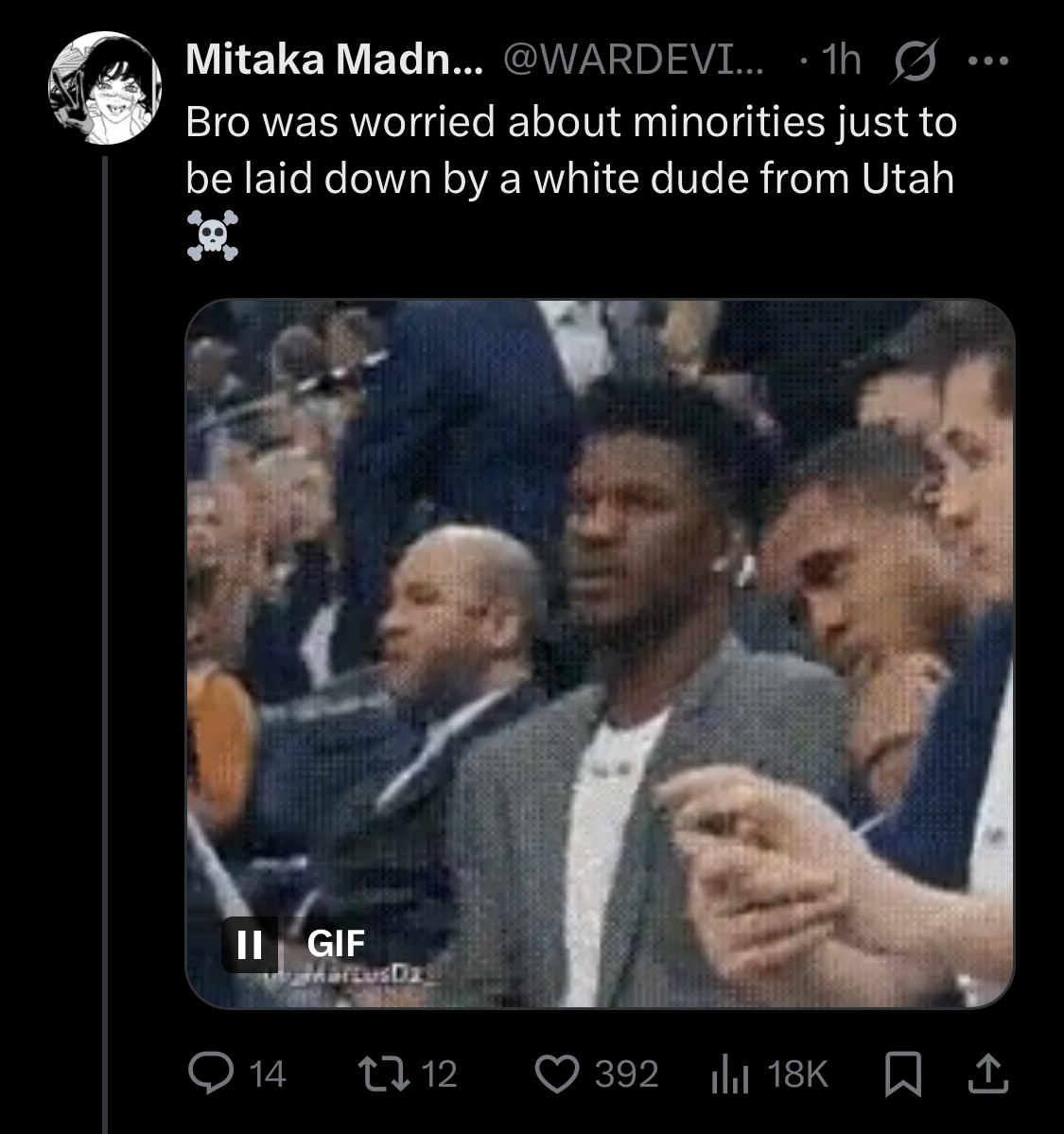Click the 18K views count

point(797,1074)
